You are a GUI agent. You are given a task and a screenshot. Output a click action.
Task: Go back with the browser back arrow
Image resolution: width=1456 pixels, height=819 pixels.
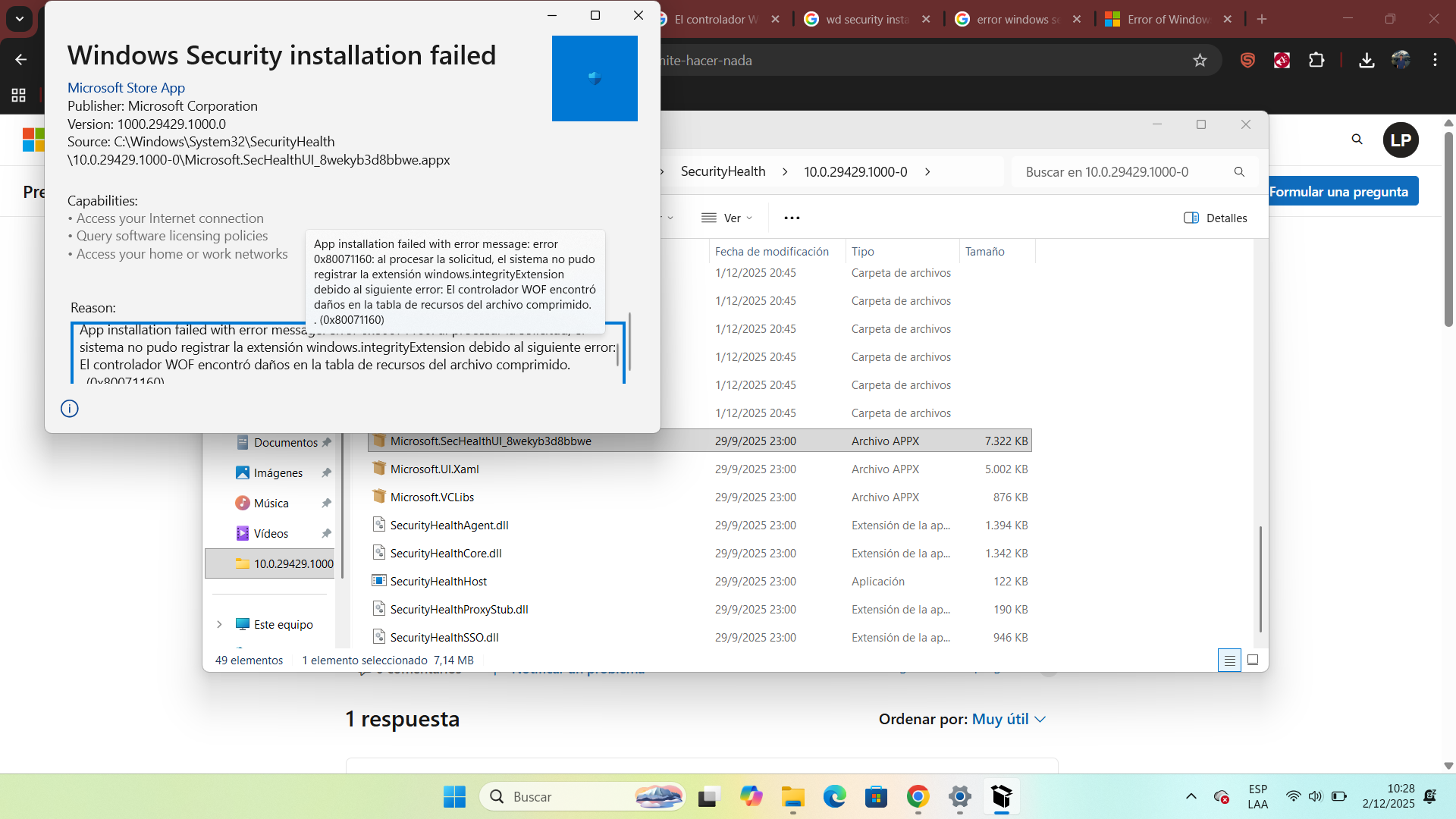pos(21,60)
